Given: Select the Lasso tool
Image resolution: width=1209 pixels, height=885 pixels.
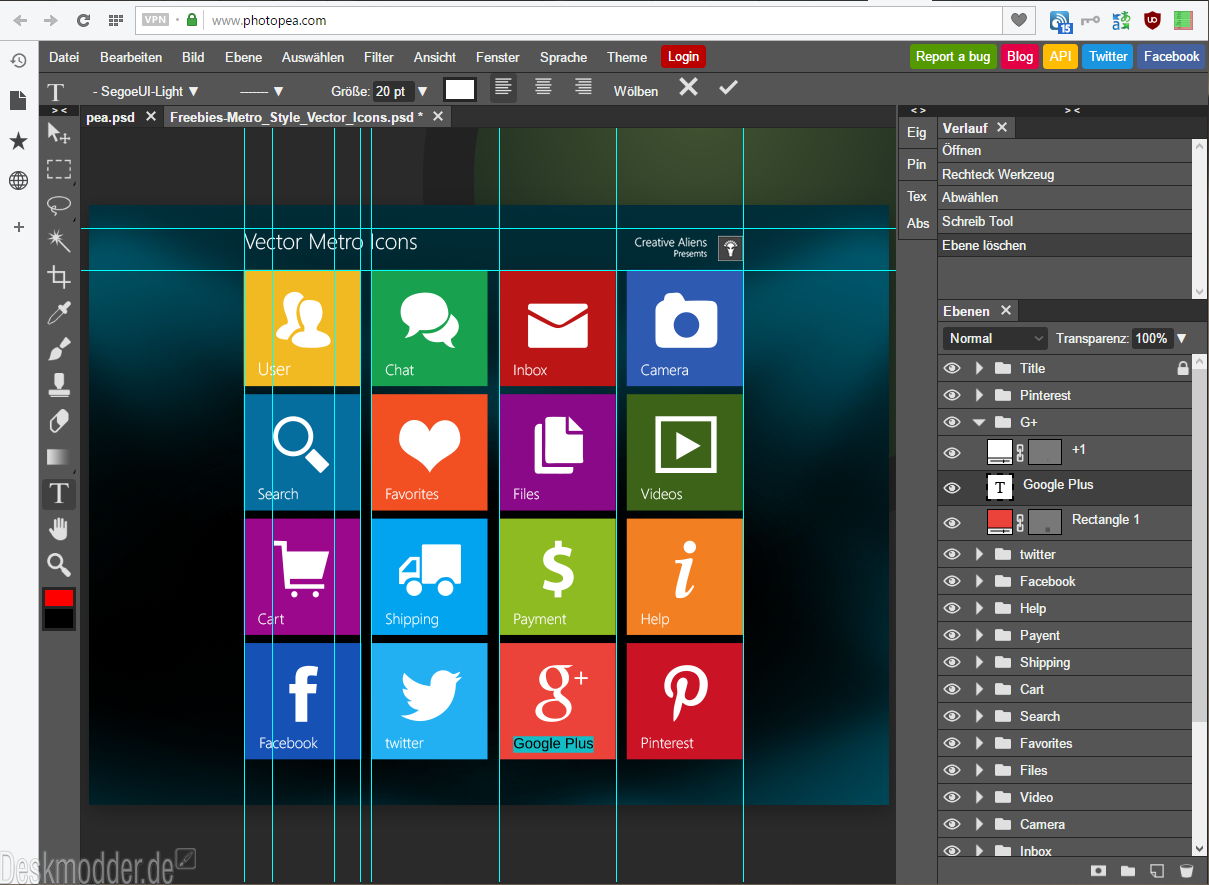Looking at the screenshot, I should 59,205.
